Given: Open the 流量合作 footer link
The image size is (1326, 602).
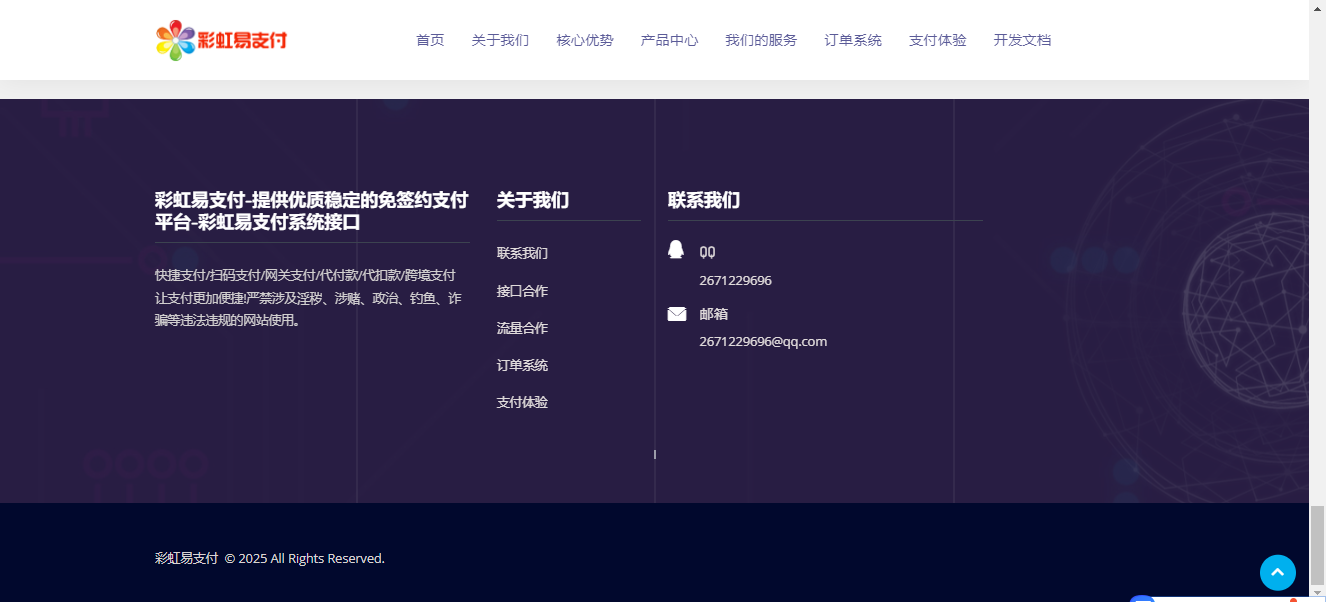Looking at the screenshot, I should pos(522,328).
